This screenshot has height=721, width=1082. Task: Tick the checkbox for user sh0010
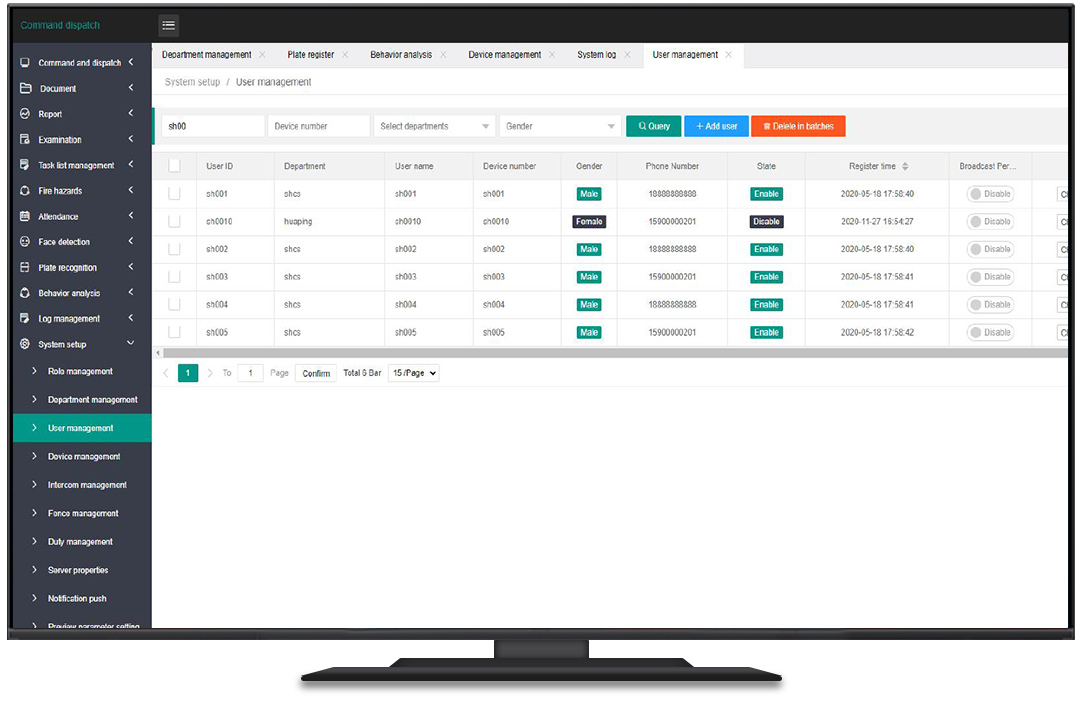[x=174, y=221]
